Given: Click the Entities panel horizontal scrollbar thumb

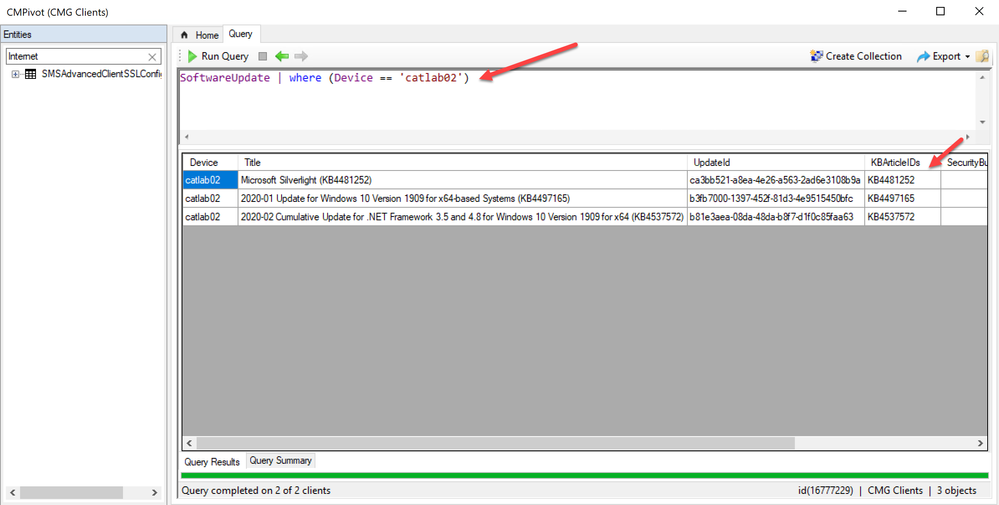Looking at the screenshot, I should (71, 492).
